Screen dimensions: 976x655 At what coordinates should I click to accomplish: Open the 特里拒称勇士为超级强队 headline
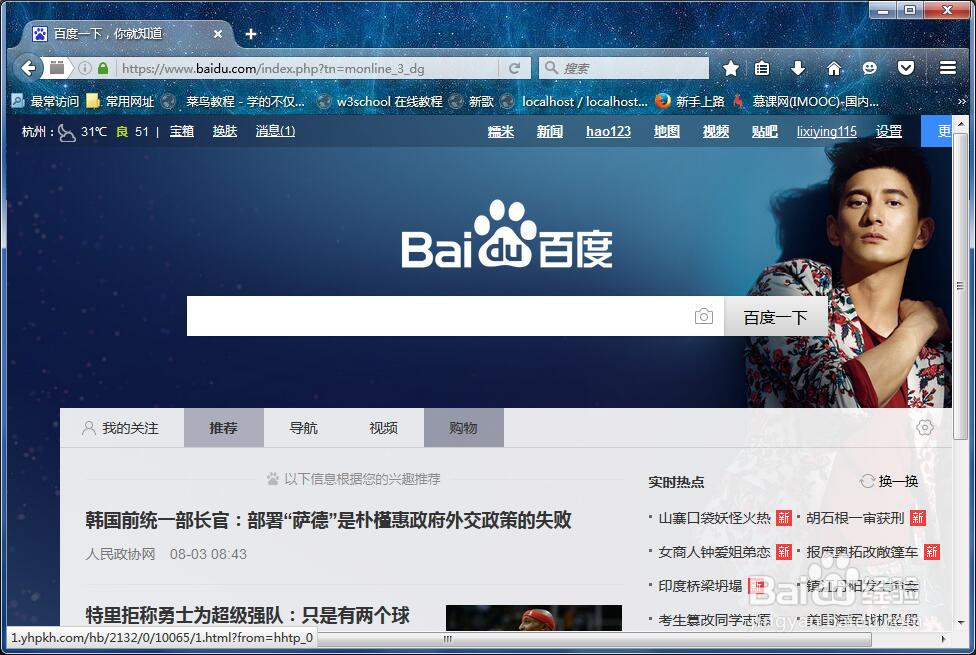coord(247,615)
